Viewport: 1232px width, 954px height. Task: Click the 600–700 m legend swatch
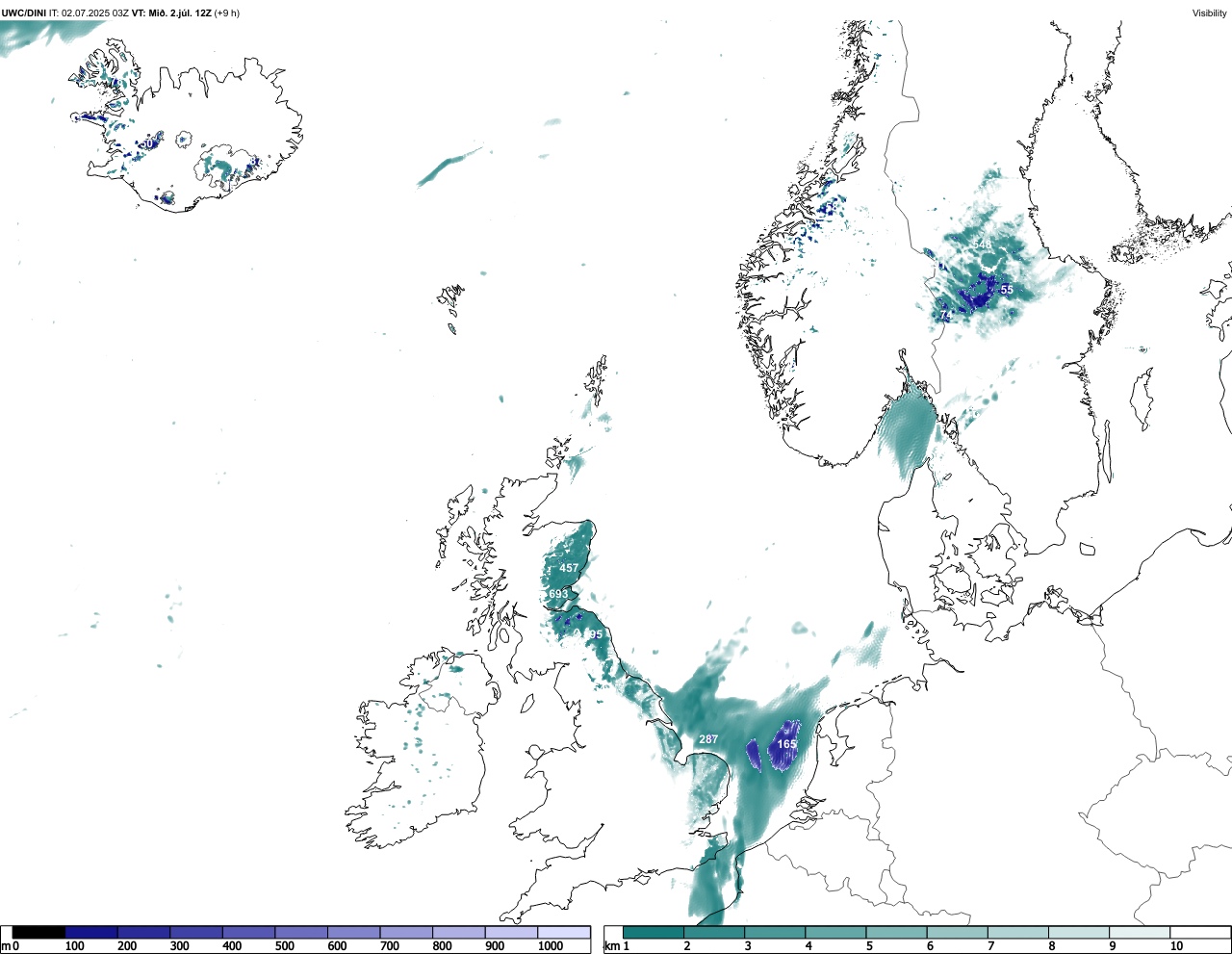[x=353, y=933]
